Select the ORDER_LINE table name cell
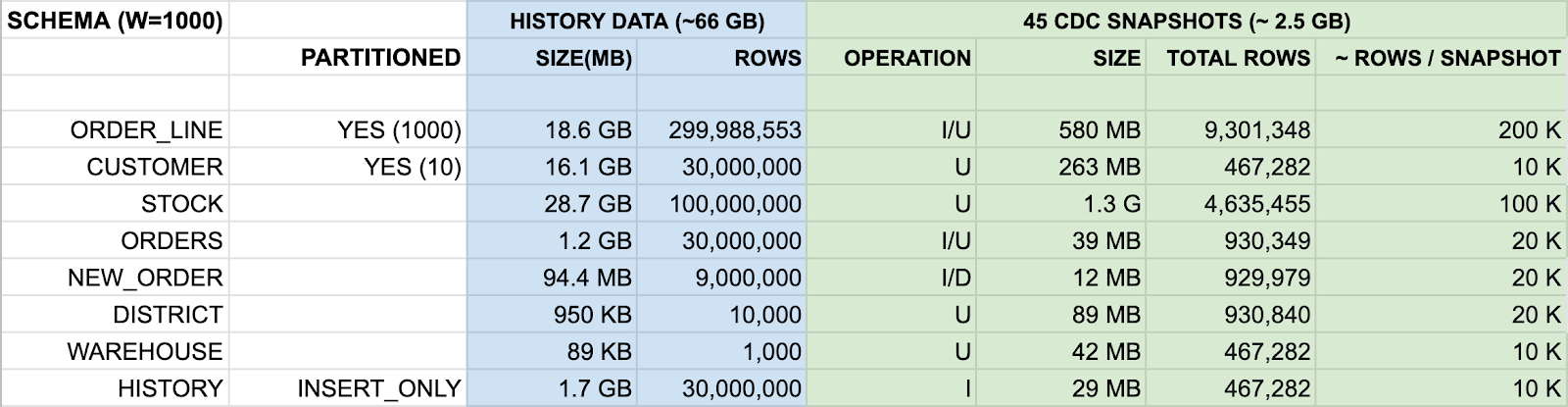The width and height of the screenshot is (1568, 407). pos(115,129)
